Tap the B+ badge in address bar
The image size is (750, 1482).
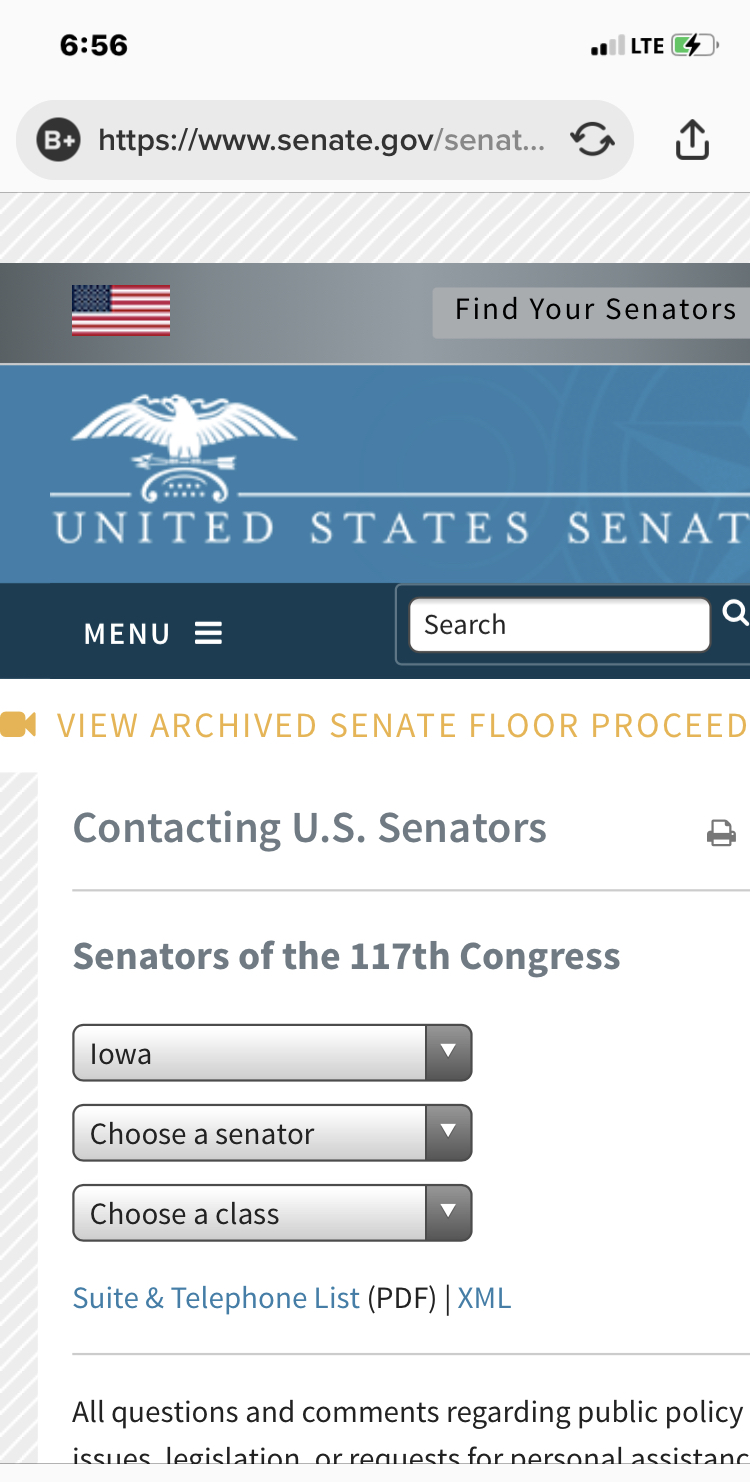(x=58, y=140)
